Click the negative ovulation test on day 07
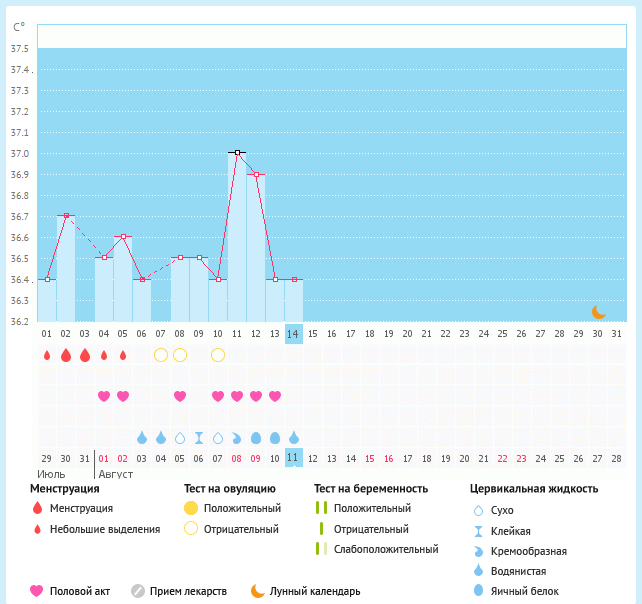The height and width of the screenshot is (604, 642). [x=161, y=355]
